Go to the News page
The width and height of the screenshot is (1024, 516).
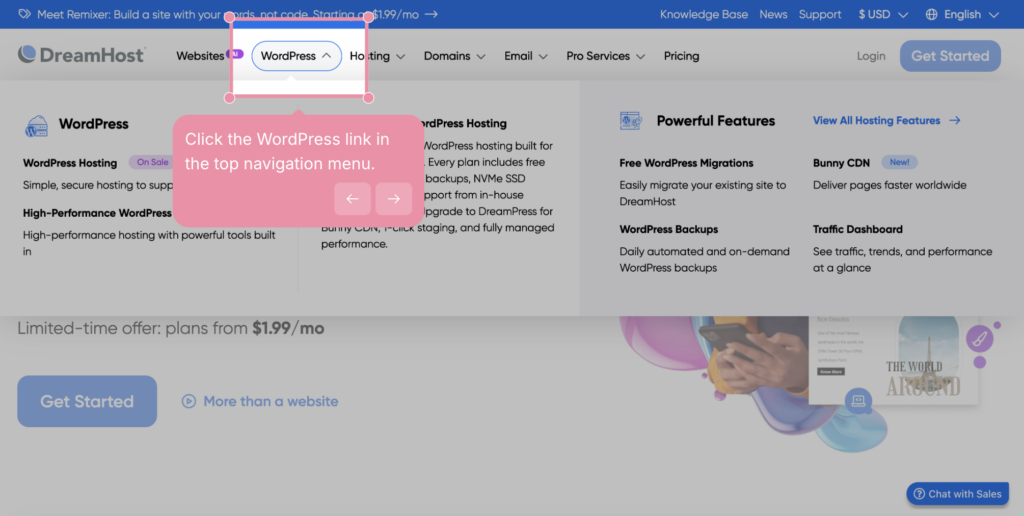[x=773, y=14]
